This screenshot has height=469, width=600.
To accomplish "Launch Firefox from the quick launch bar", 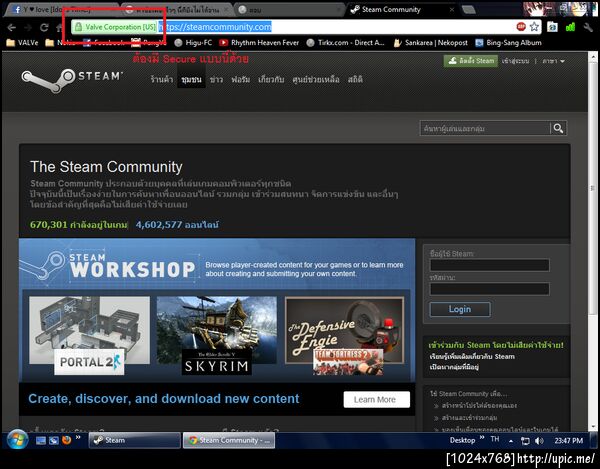I will (x=67, y=440).
